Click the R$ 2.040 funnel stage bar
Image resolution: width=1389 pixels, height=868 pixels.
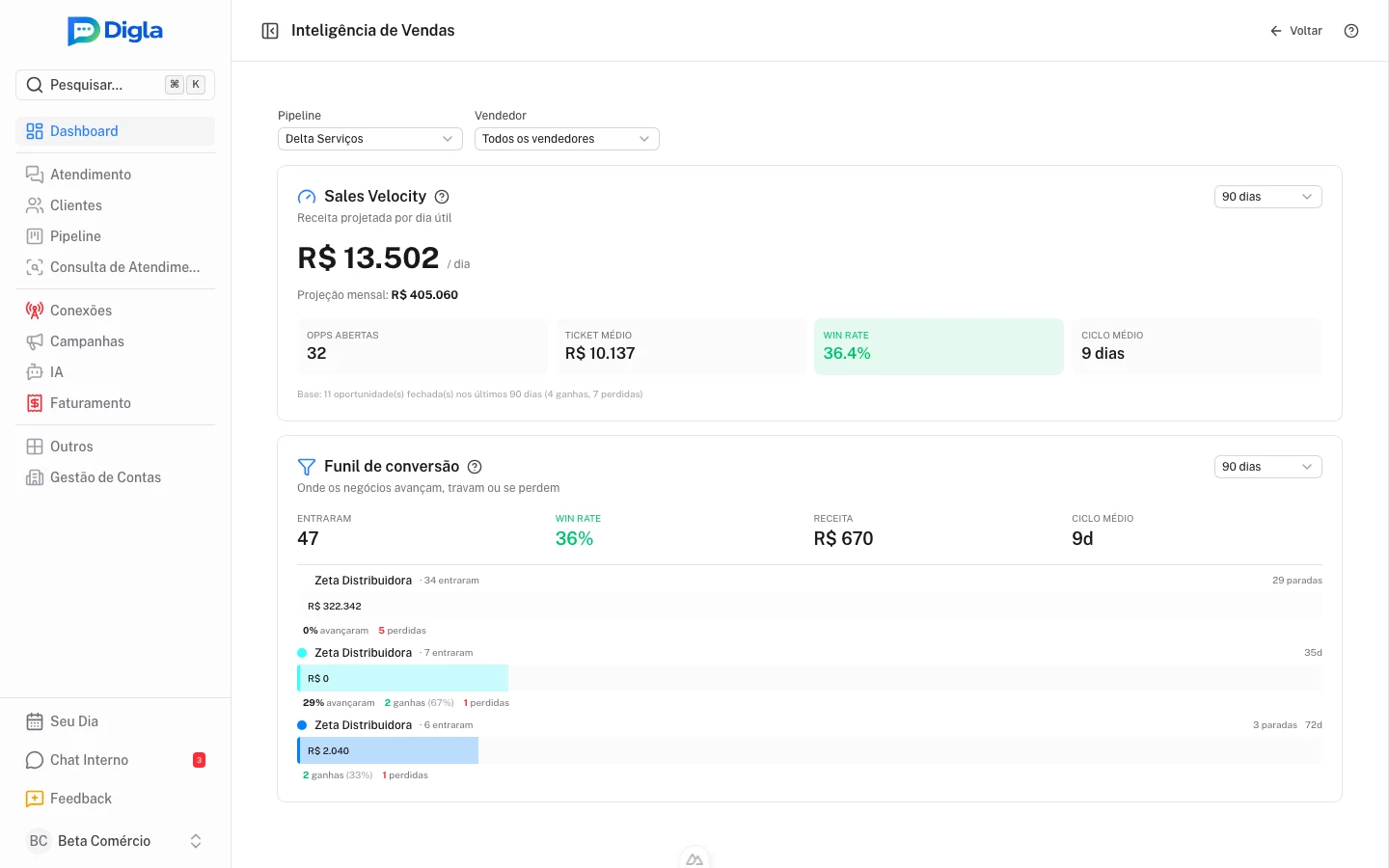(388, 750)
